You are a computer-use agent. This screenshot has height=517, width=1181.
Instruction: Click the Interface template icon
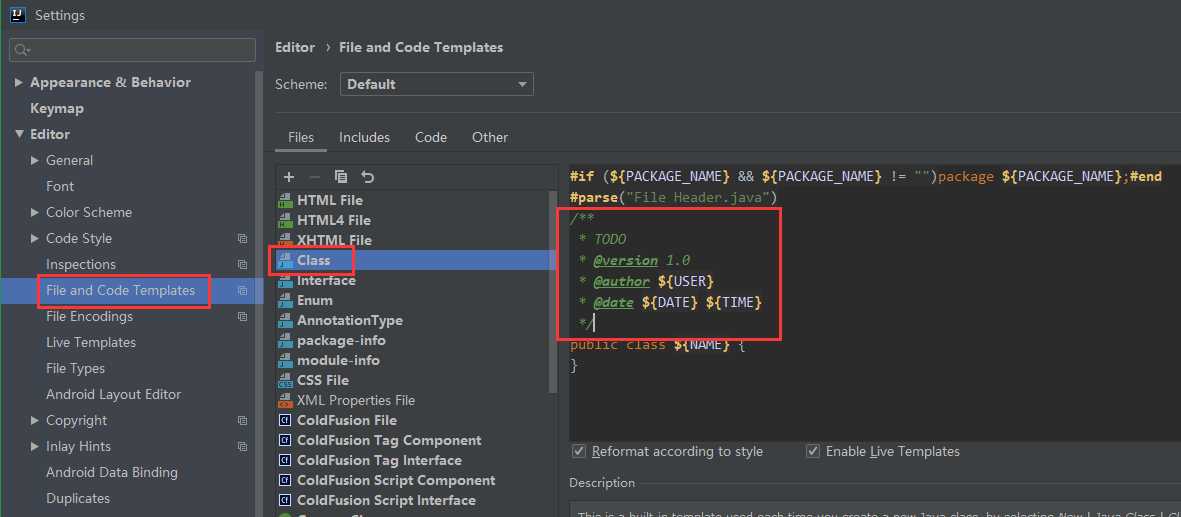click(x=285, y=280)
